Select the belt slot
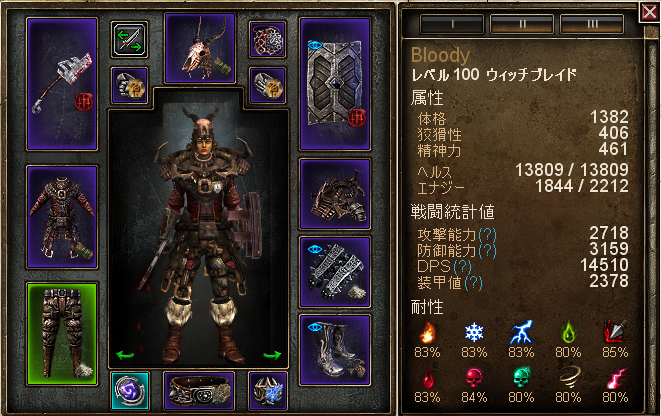This screenshot has height=416, width=661. 199,391
